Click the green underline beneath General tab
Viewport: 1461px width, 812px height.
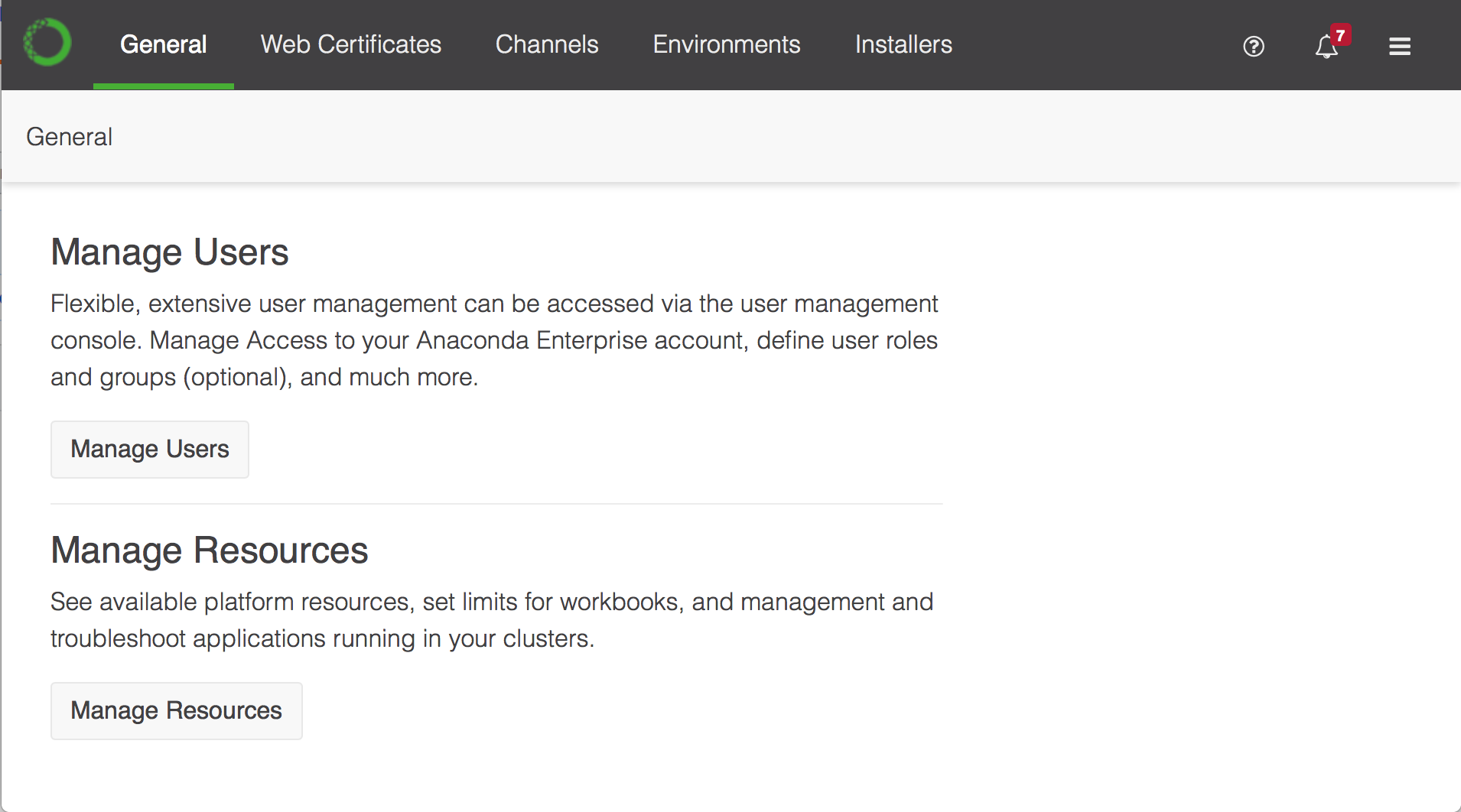[164, 86]
